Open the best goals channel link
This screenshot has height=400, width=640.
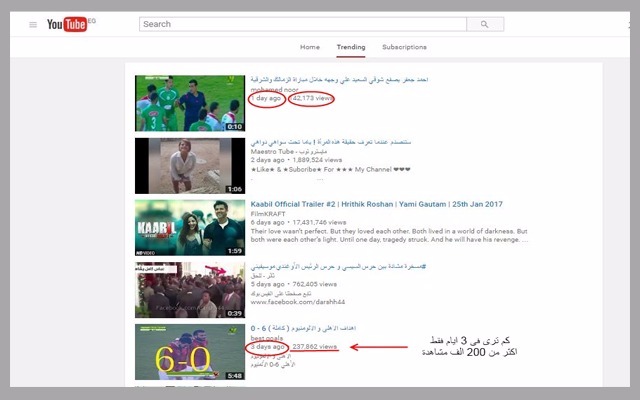pos(268,337)
